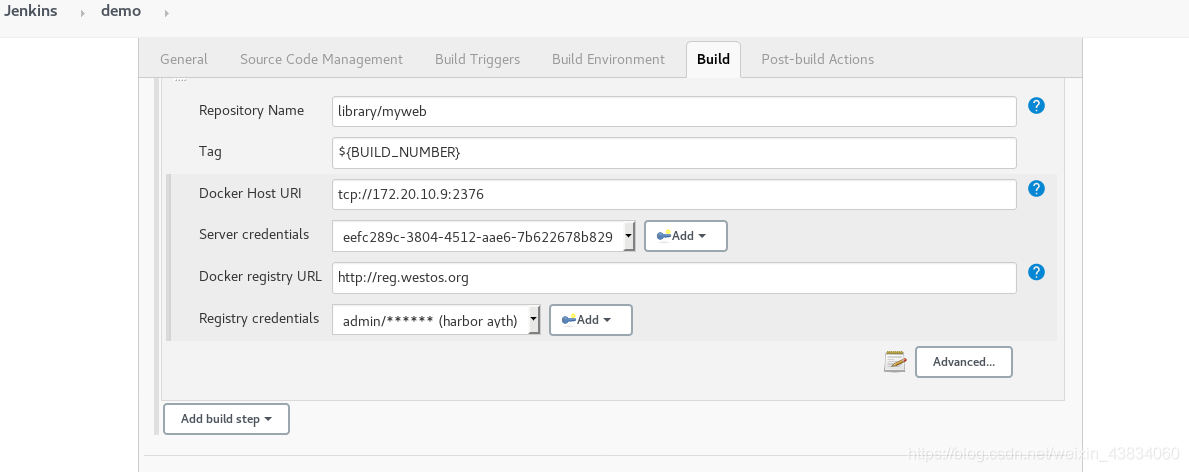Focus Docker registry URL input field
Viewport: 1189px width, 472px height.
tap(674, 278)
